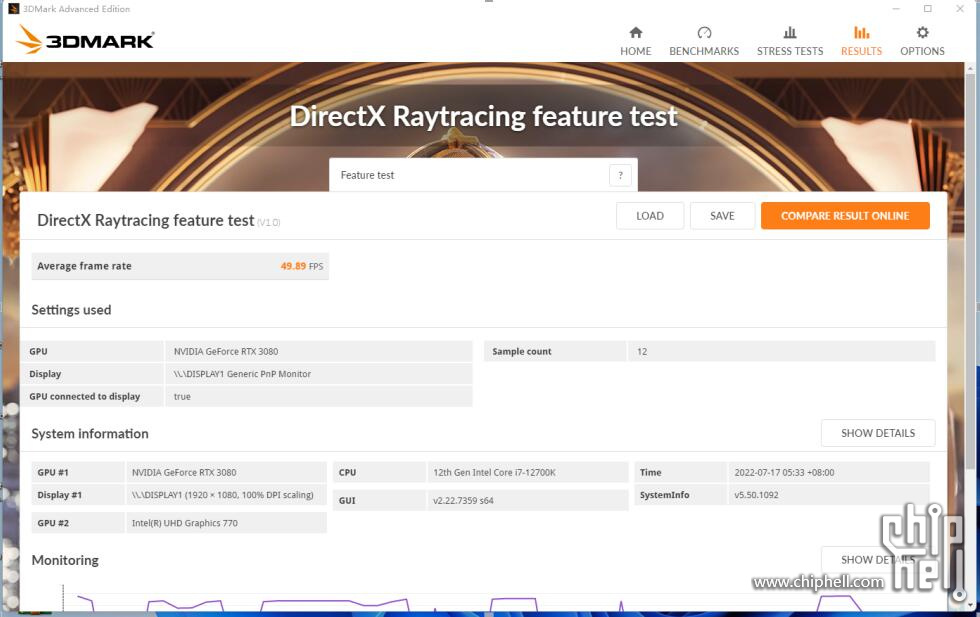This screenshot has width=980, height=617.
Task: Click NVIDIA GeForce RTX 3080 in Settings used
Action: tap(226, 351)
